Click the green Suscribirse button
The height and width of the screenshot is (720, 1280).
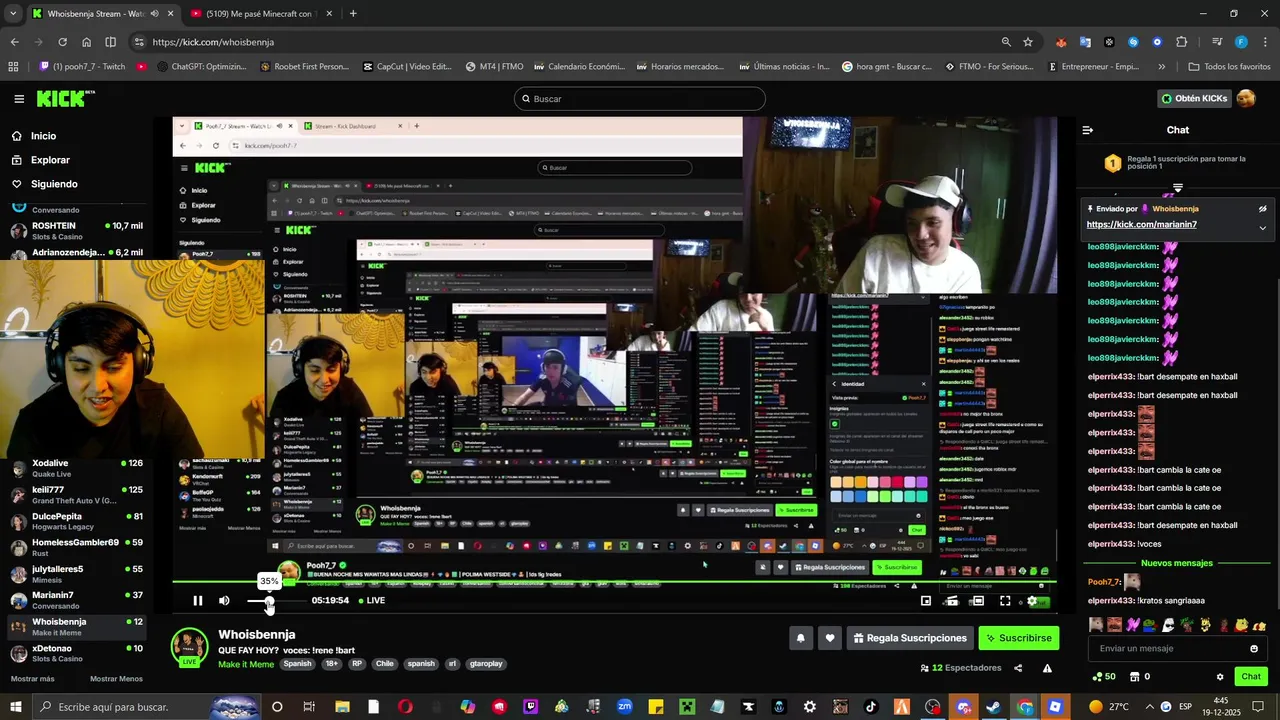[x=1018, y=638]
